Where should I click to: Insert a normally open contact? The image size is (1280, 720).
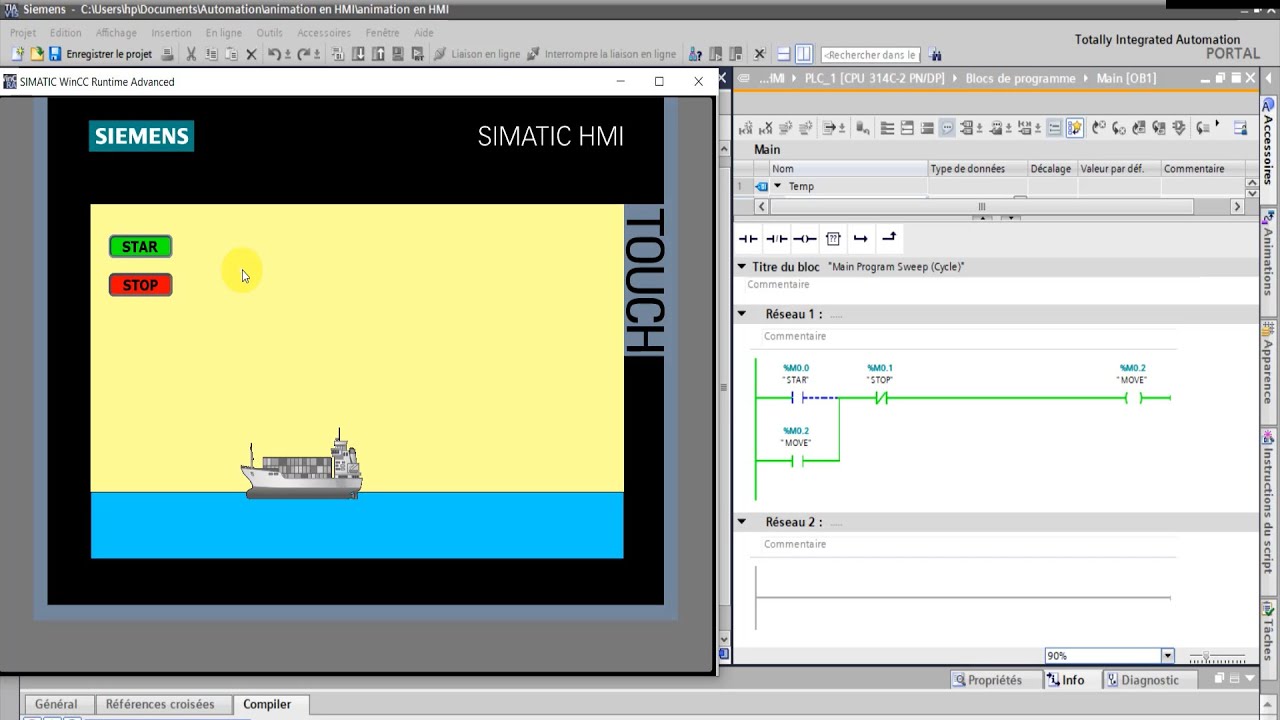click(x=747, y=239)
